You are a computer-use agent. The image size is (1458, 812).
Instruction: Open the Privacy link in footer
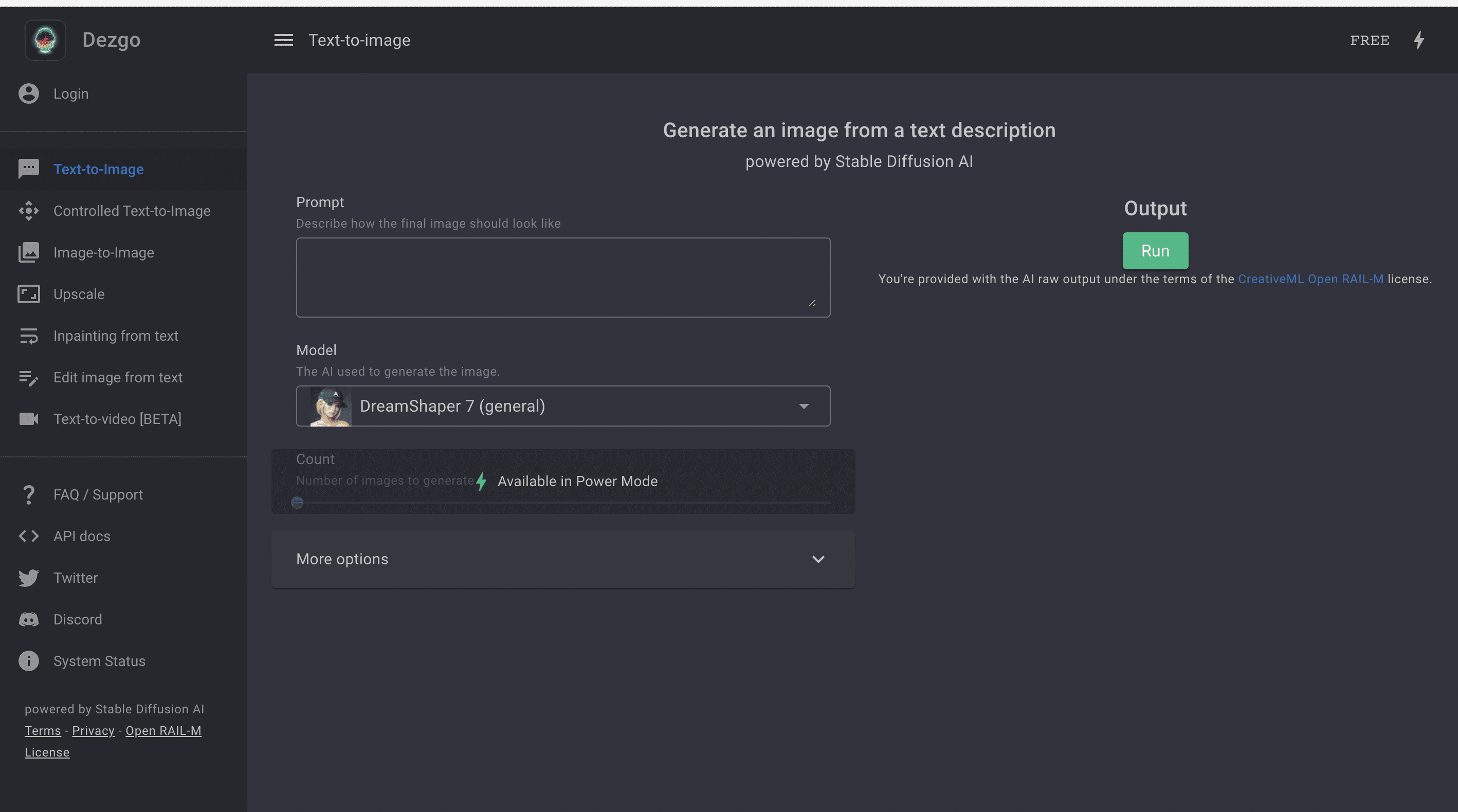click(x=93, y=730)
